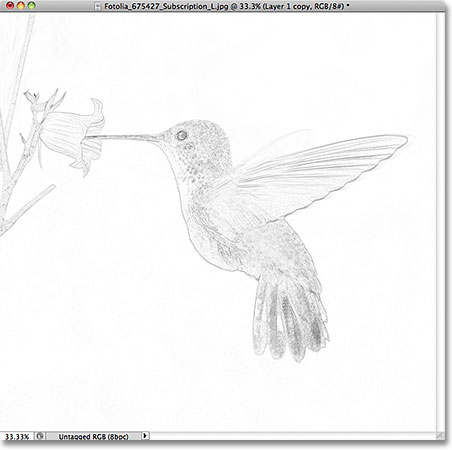Click the small status icon beside the zoom field
Image resolution: width=452 pixels, height=450 pixels.
[40, 436]
